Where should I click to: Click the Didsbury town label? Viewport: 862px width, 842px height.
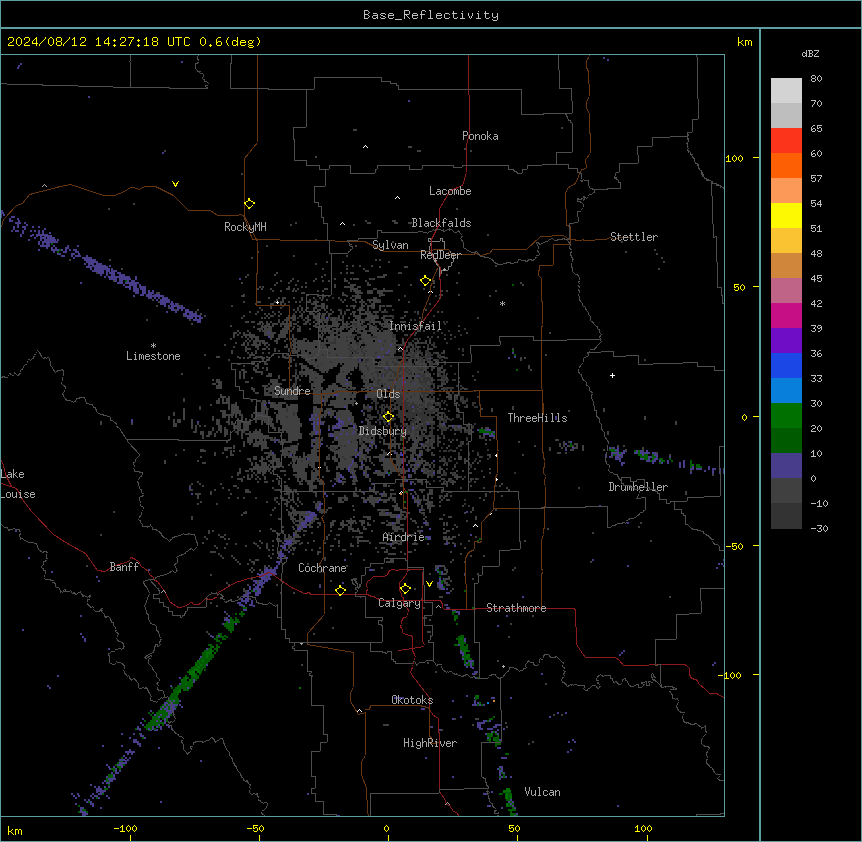click(x=383, y=431)
